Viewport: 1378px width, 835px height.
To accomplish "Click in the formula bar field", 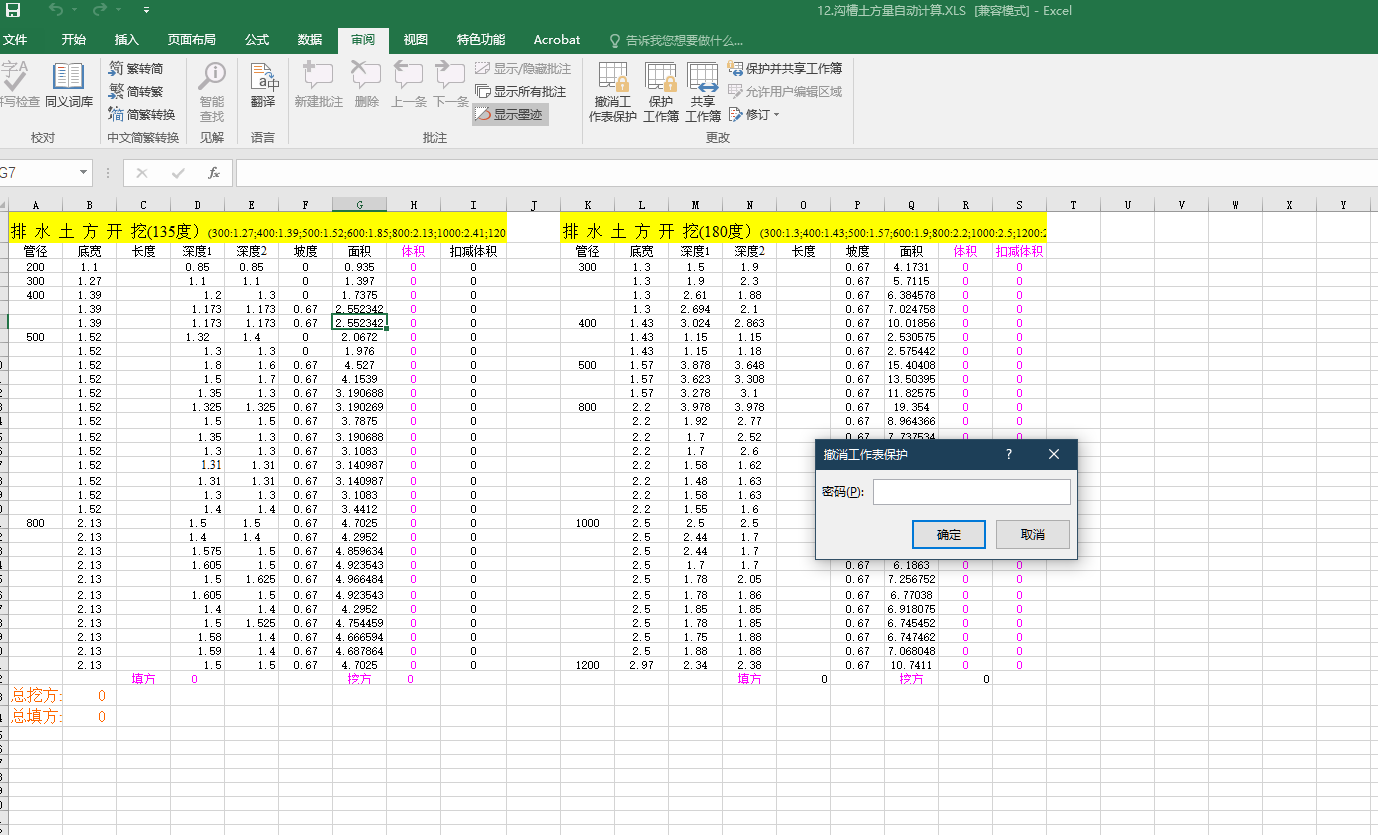I will point(805,172).
